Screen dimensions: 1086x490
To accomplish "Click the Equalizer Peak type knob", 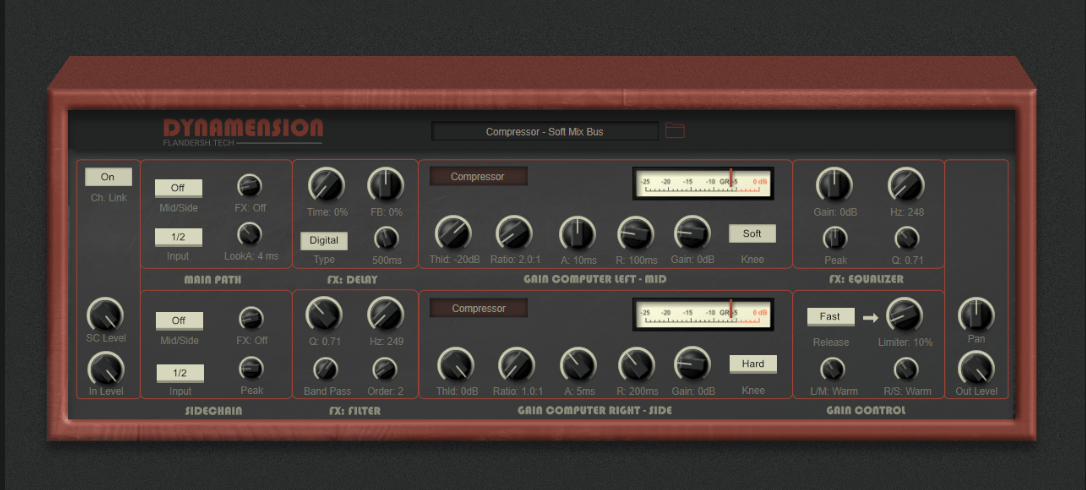I will [835, 238].
